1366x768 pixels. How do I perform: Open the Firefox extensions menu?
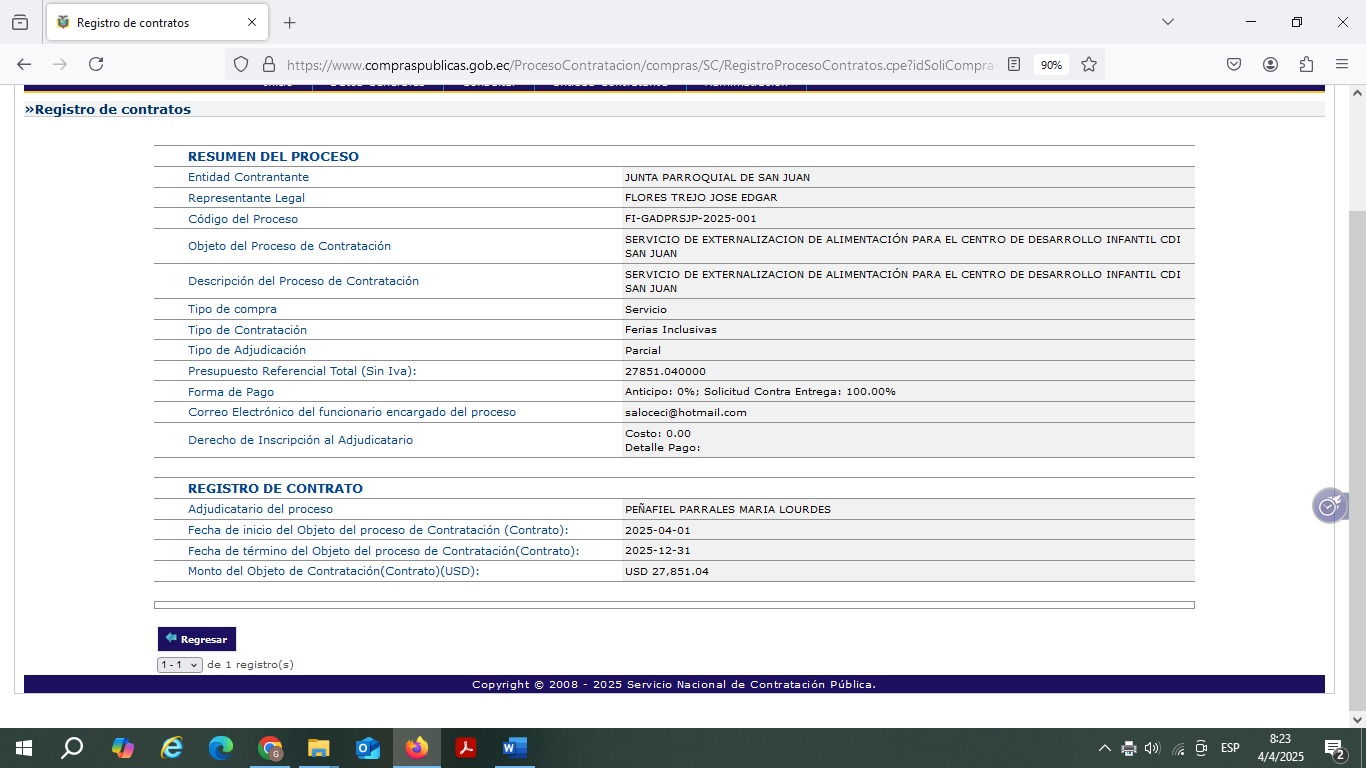pos(1306,64)
